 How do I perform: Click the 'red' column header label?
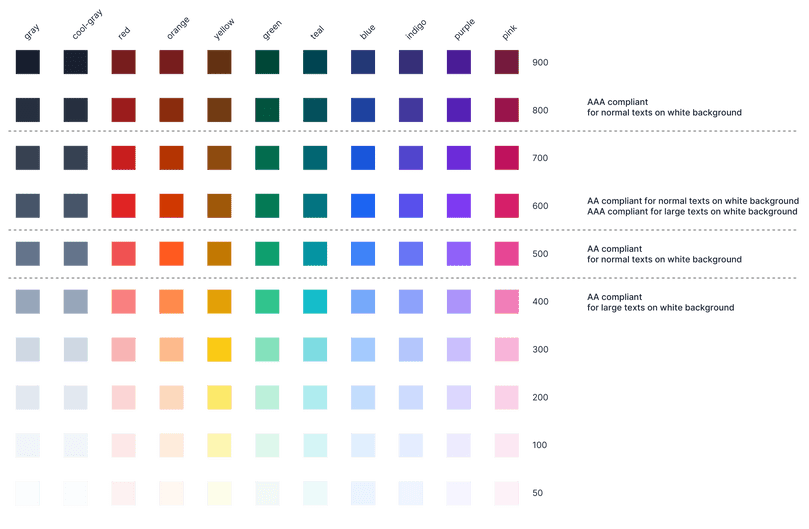pyautogui.click(x=124, y=33)
